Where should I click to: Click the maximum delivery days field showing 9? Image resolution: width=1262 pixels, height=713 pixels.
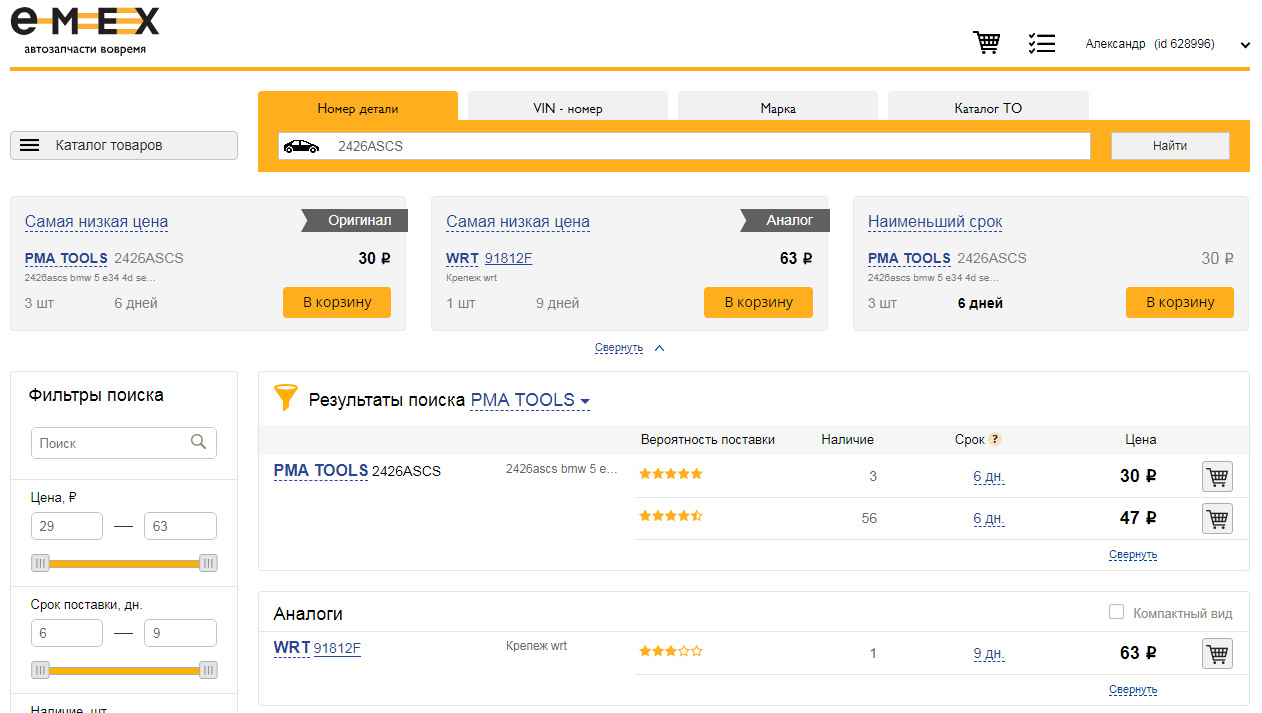pyautogui.click(x=180, y=633)
